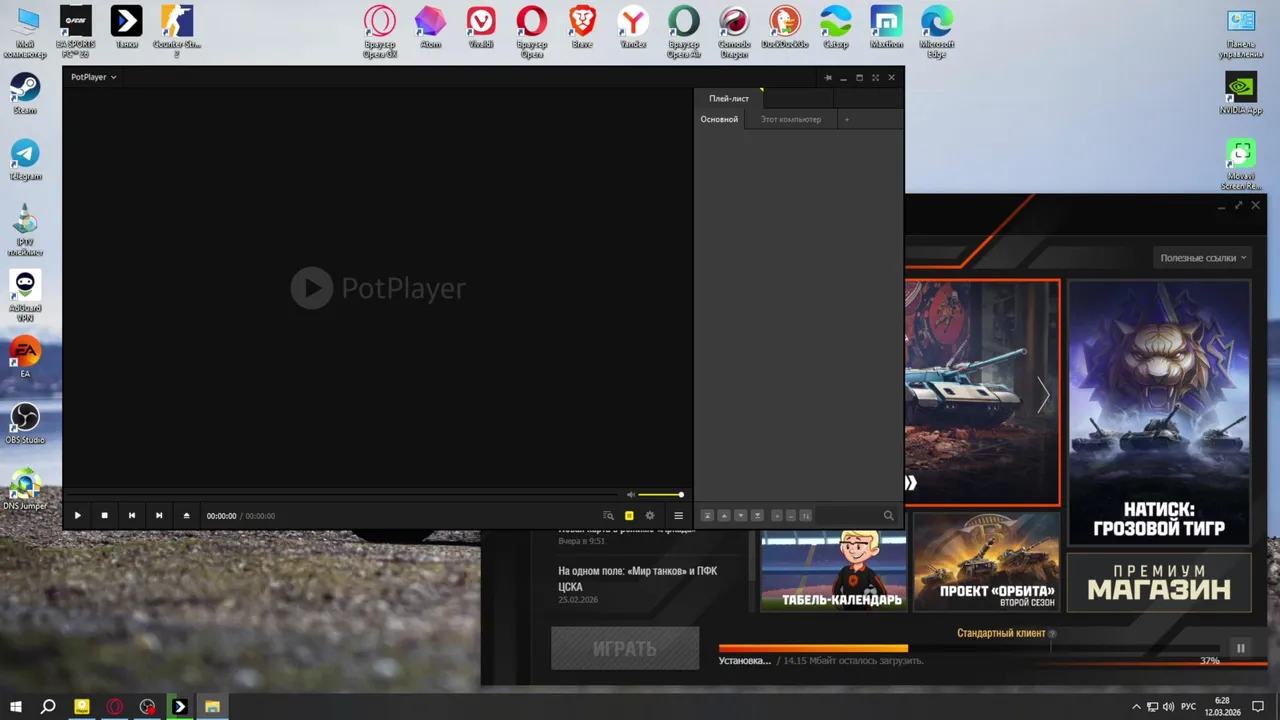Click the playlist sort button

point(805,516)
